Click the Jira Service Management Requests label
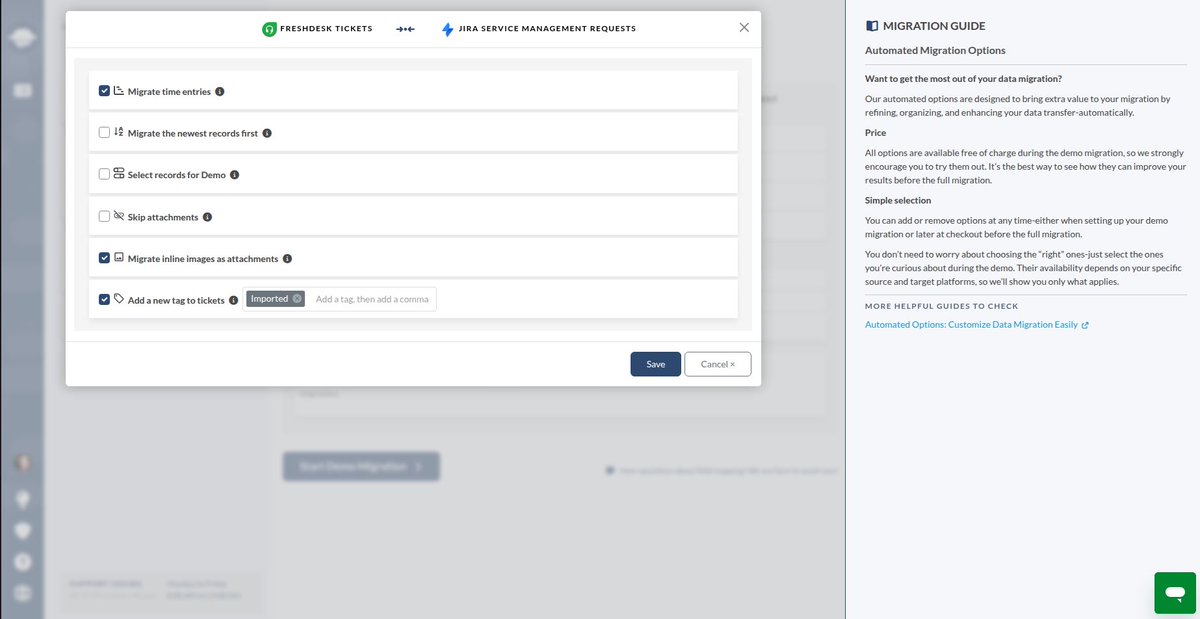The width and height of the screenshot is (1200, 619). [x=547, y=29]
